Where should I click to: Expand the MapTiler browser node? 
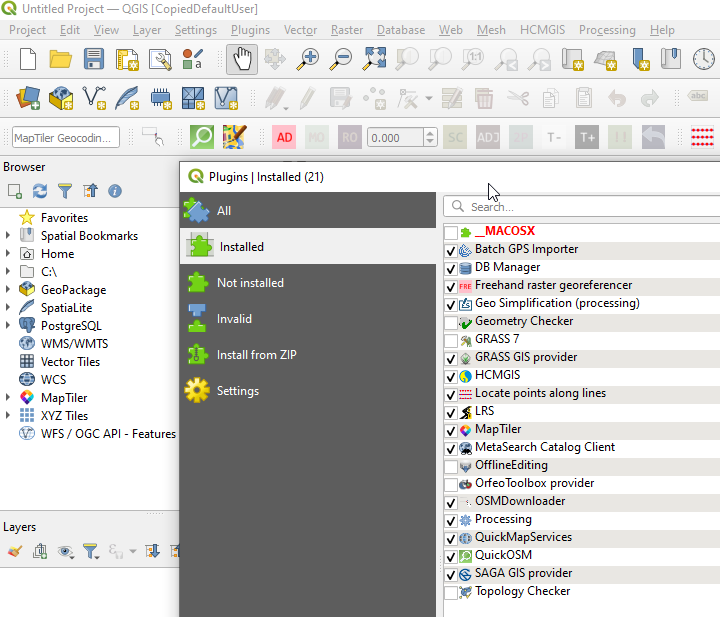tap(8, 397)
